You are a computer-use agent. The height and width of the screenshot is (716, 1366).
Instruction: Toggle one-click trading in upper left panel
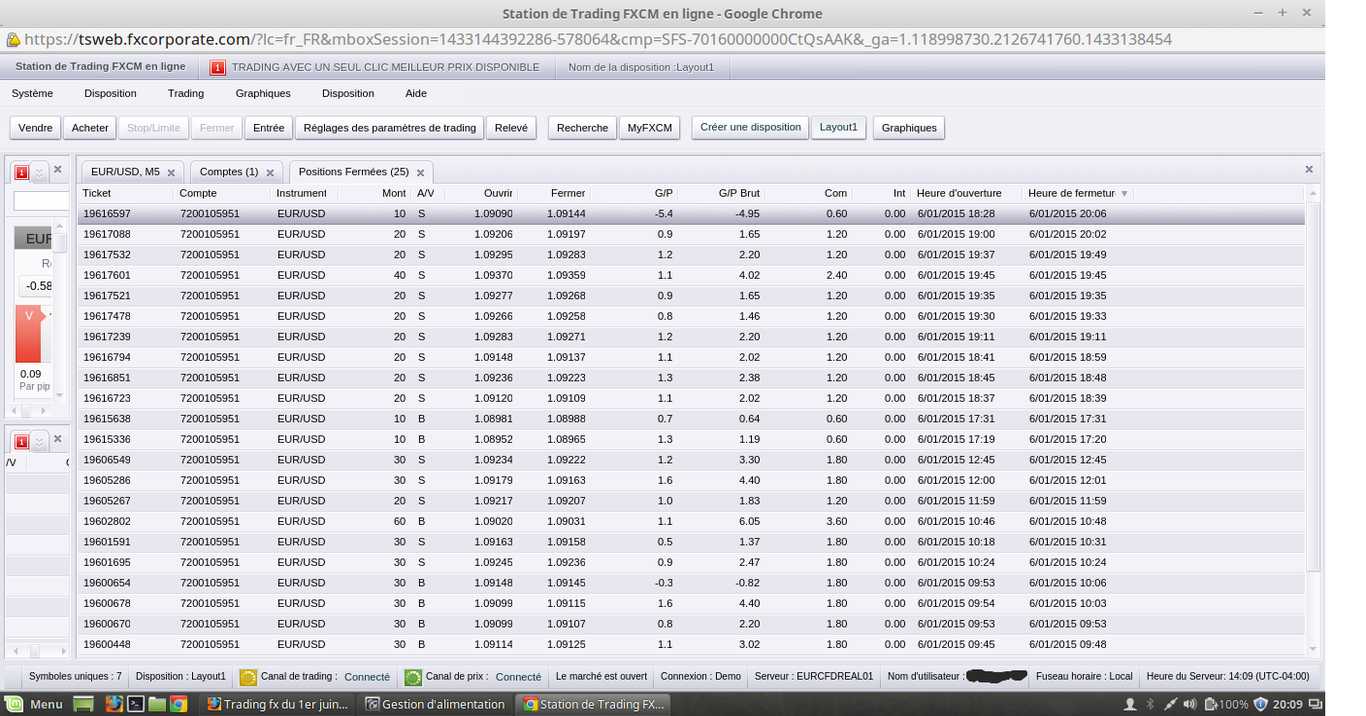point(21,172)
